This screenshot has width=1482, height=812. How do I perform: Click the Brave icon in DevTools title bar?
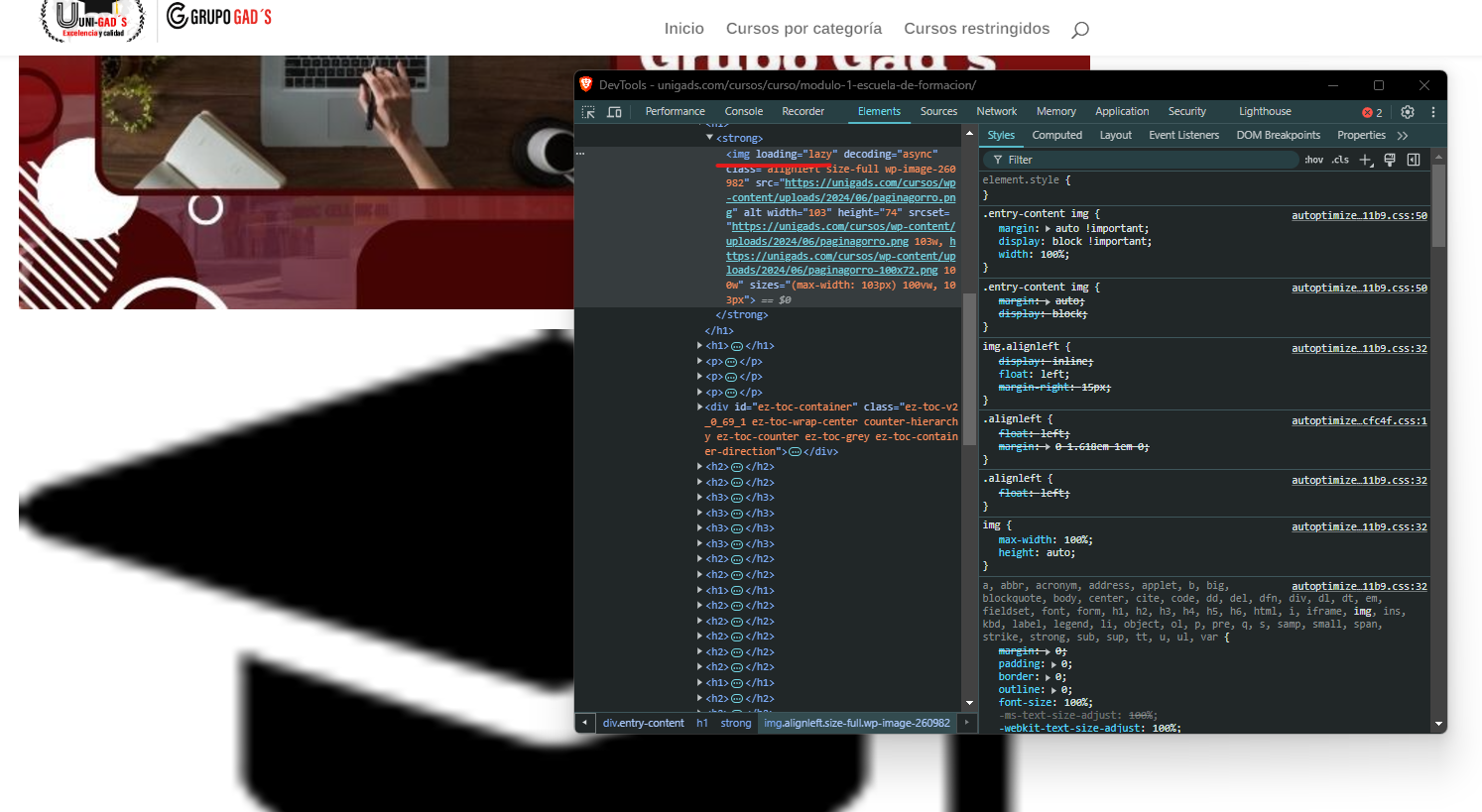(586, 84)
